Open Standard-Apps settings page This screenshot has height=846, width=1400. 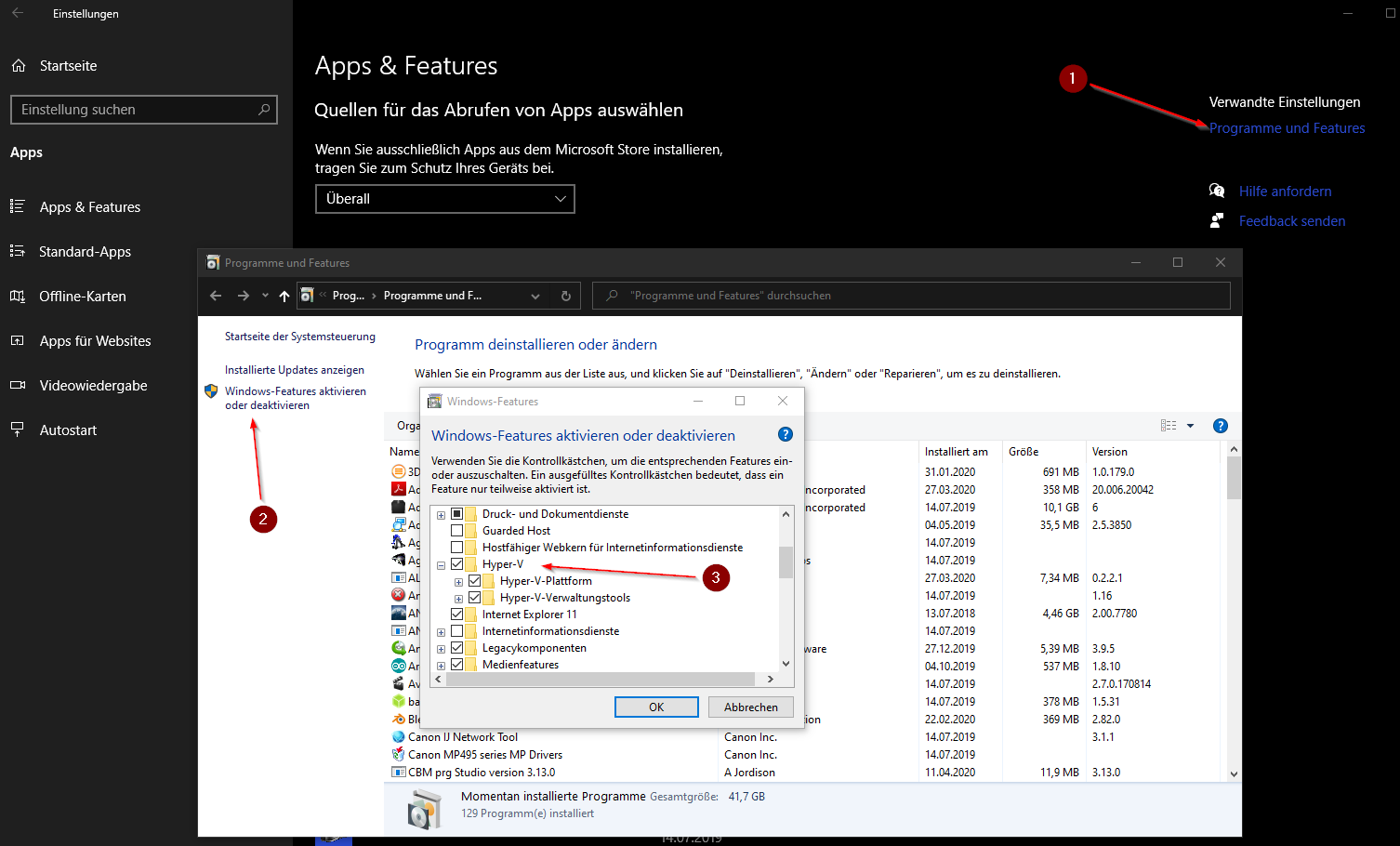[x=85, y=252]
